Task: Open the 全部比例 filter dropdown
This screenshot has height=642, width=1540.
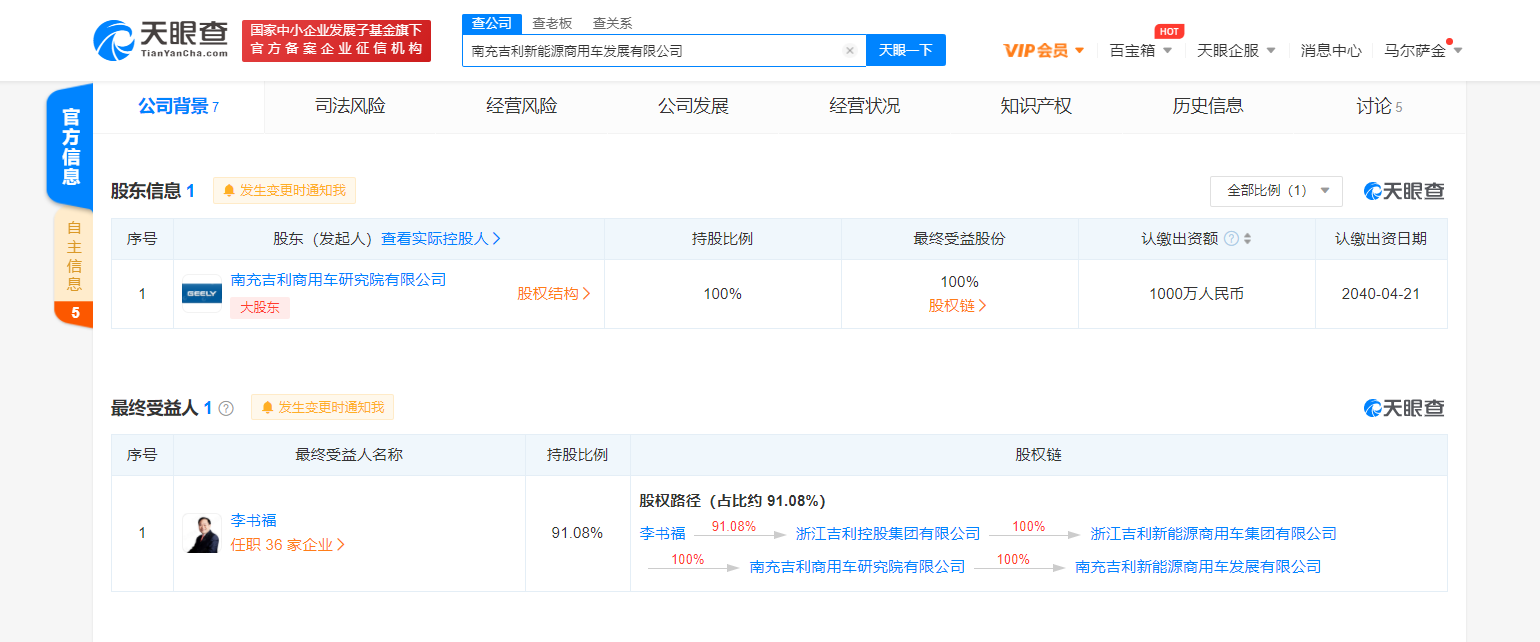Action: [x=1275, y=190]
